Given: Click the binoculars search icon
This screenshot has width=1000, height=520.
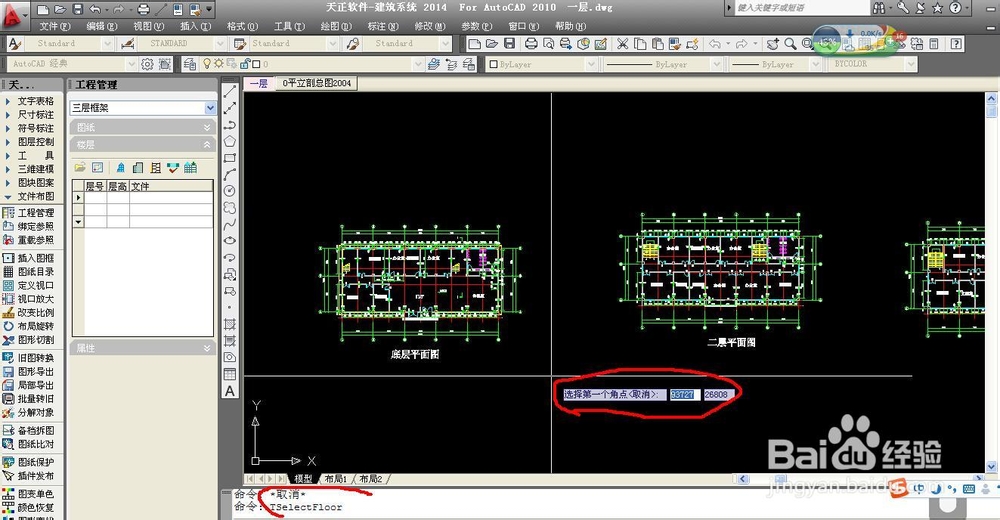Looking at the screenshot, I should coord(879,8).
